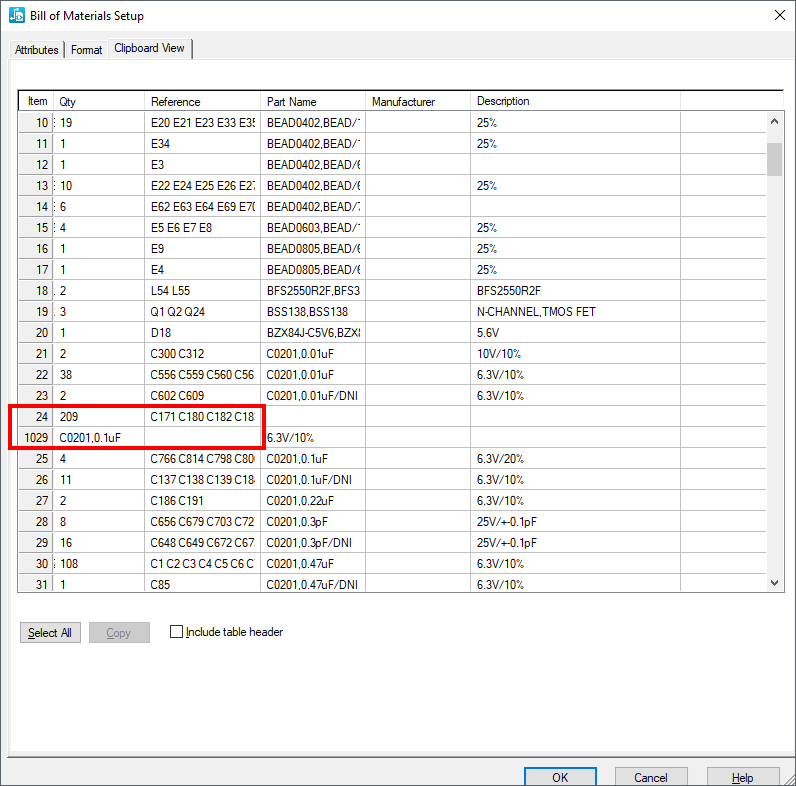Viewport: 796px width, 786px height.
Task: Click the Reference column header
Action: coord(175,101)
